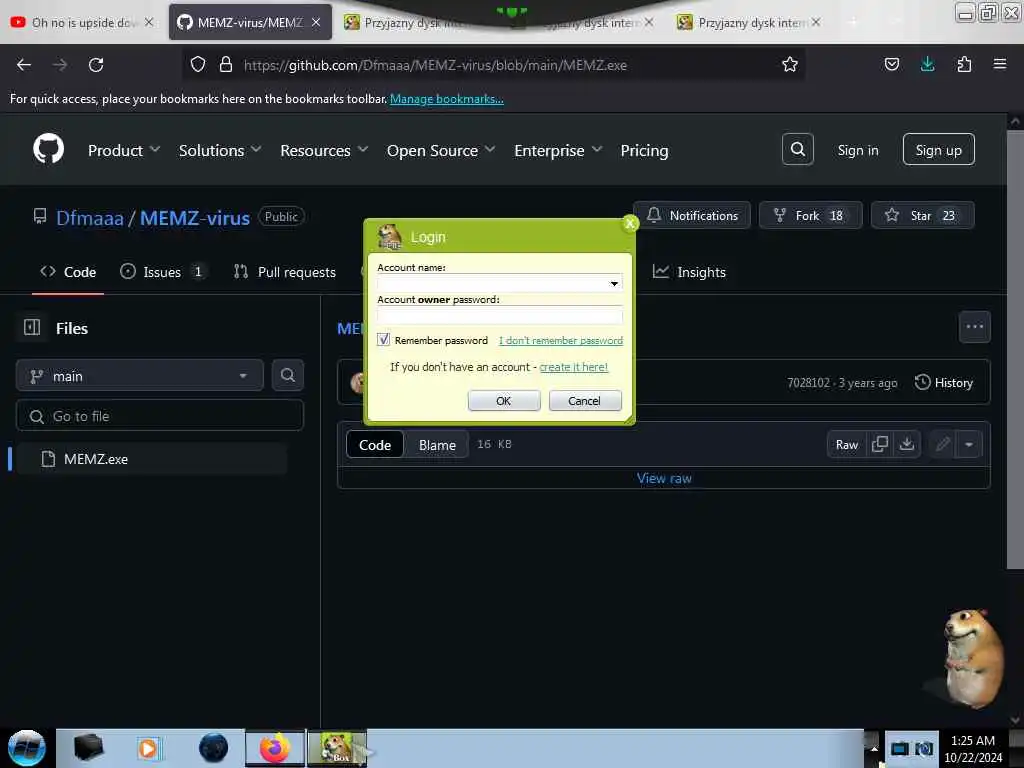The image size is (1024, 768).
Task: Expand the Solutions menu
Action: pyautogui.click(x=220, y=150)
